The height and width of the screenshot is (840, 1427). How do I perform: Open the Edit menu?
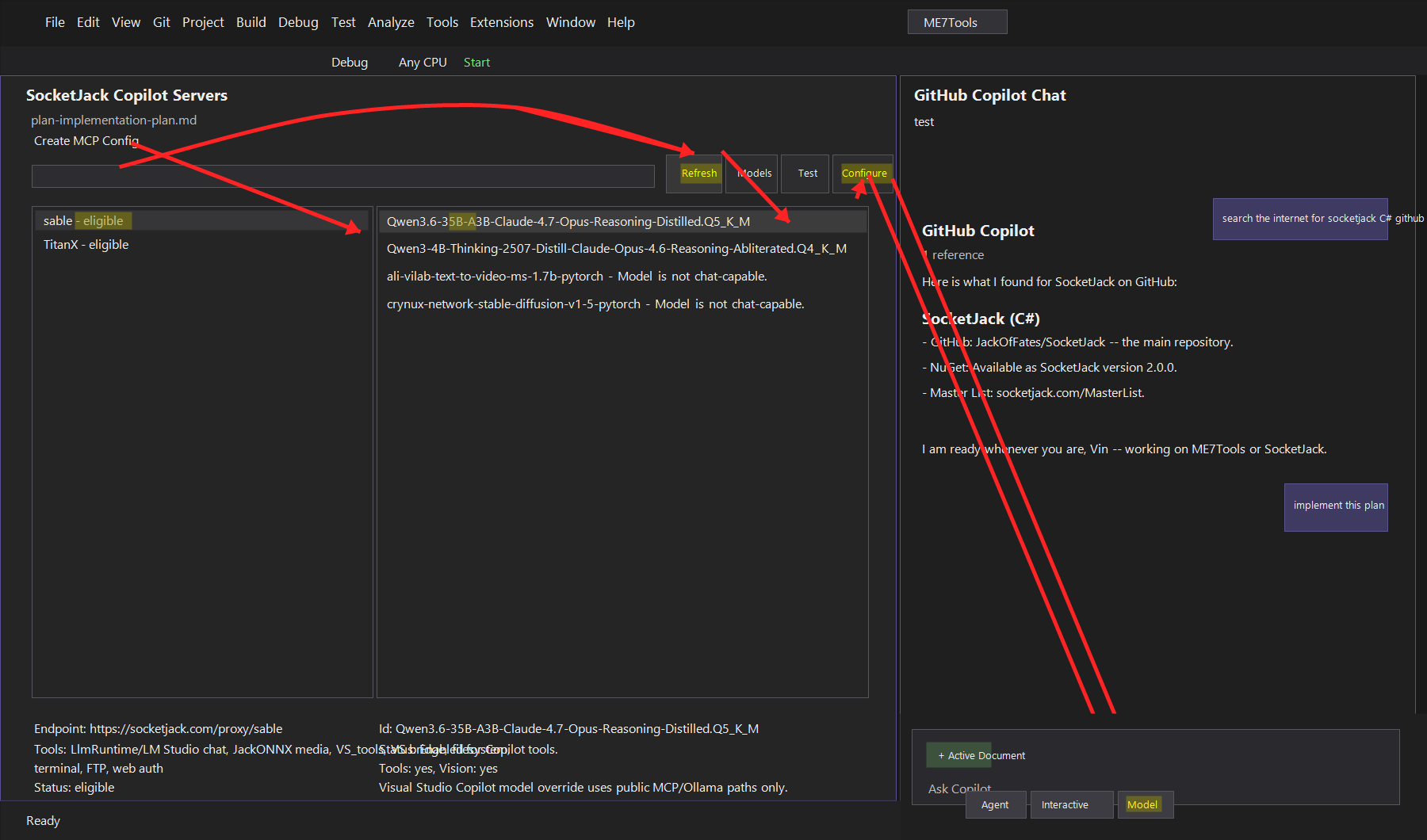pyautogui.click(x=88, y=22)
